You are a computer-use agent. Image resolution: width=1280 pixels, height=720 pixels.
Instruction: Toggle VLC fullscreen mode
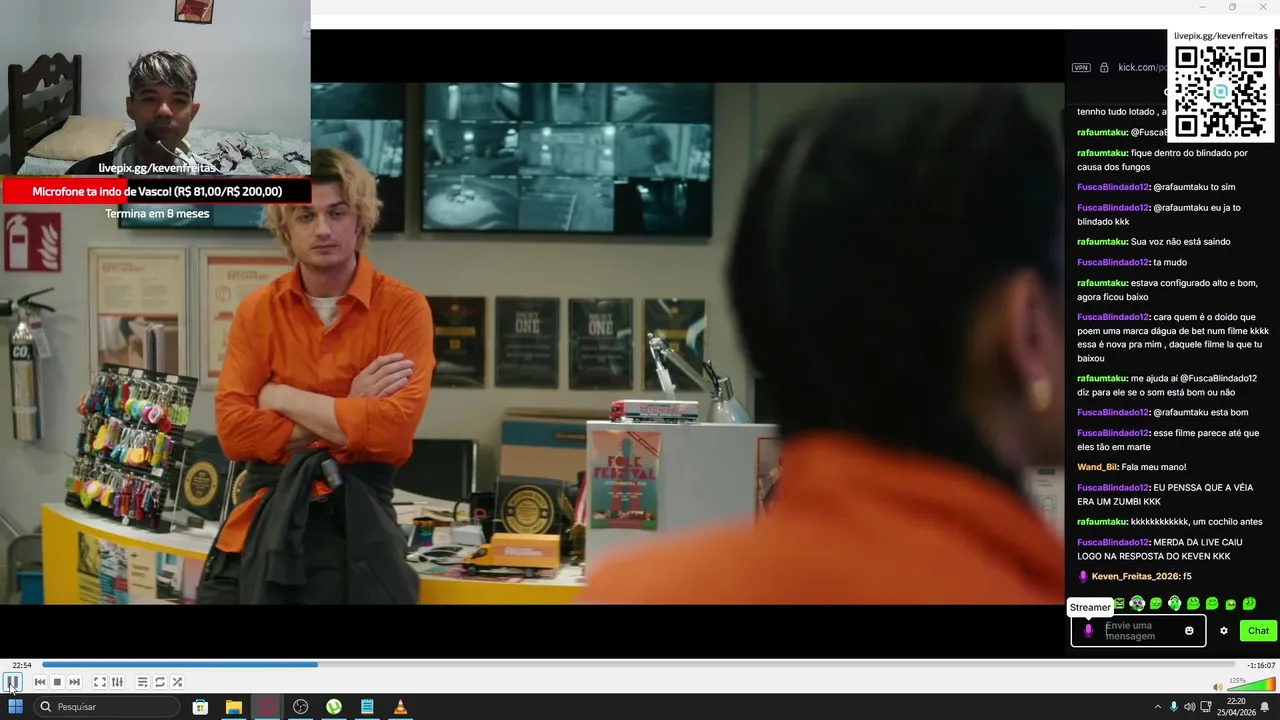[x=100, y=682]
